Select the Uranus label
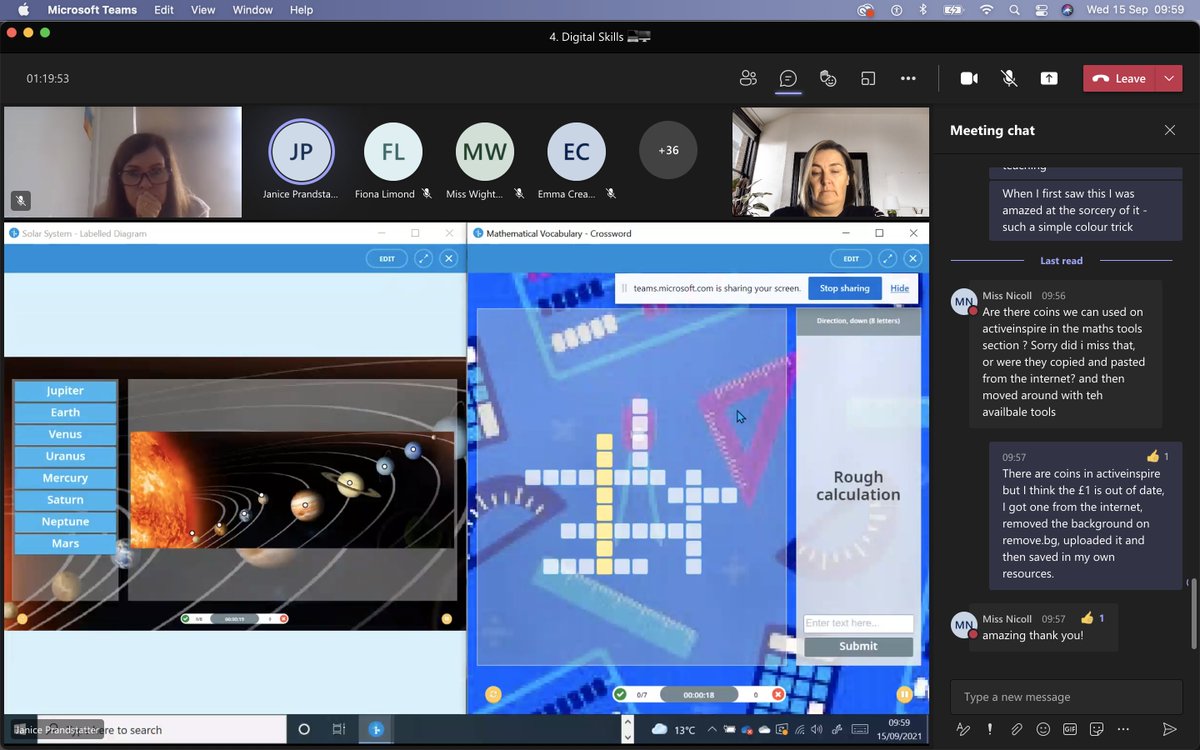Screen dimensions: 1200x750 point(65,456)
